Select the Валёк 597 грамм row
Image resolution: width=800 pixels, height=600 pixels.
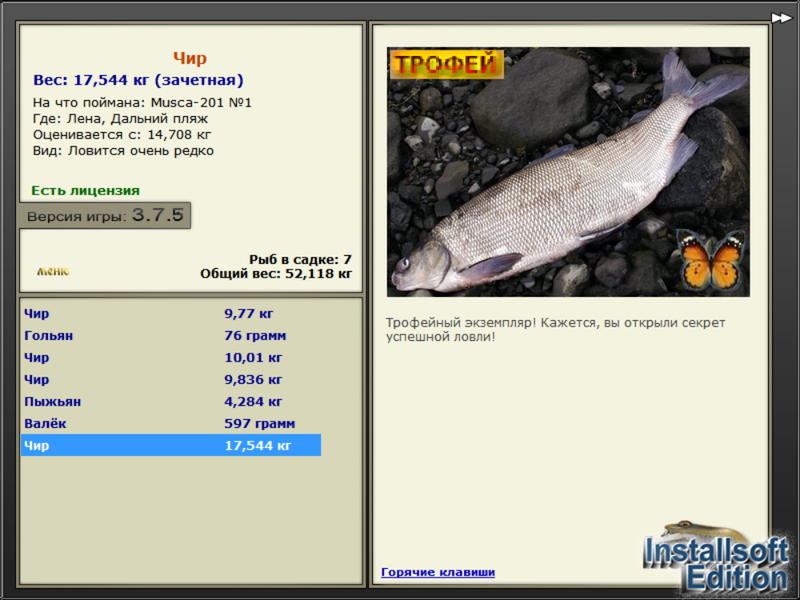pos(171,423)
